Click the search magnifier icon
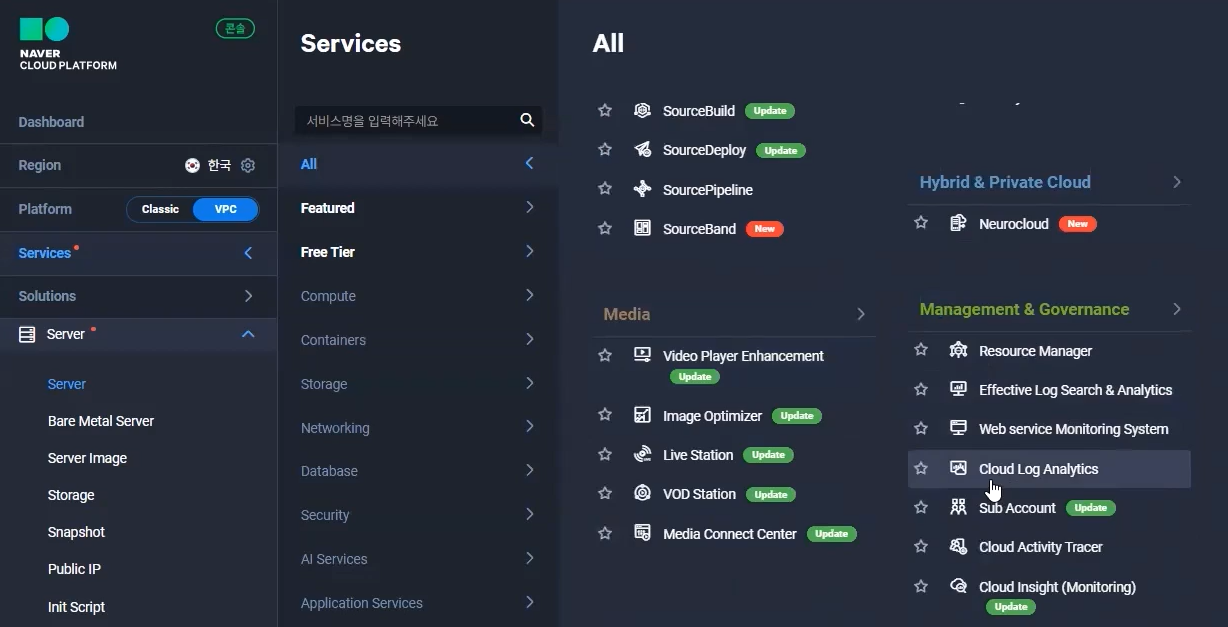The height and width of the screenshot is (627, 1228). [x=527, y=120]
